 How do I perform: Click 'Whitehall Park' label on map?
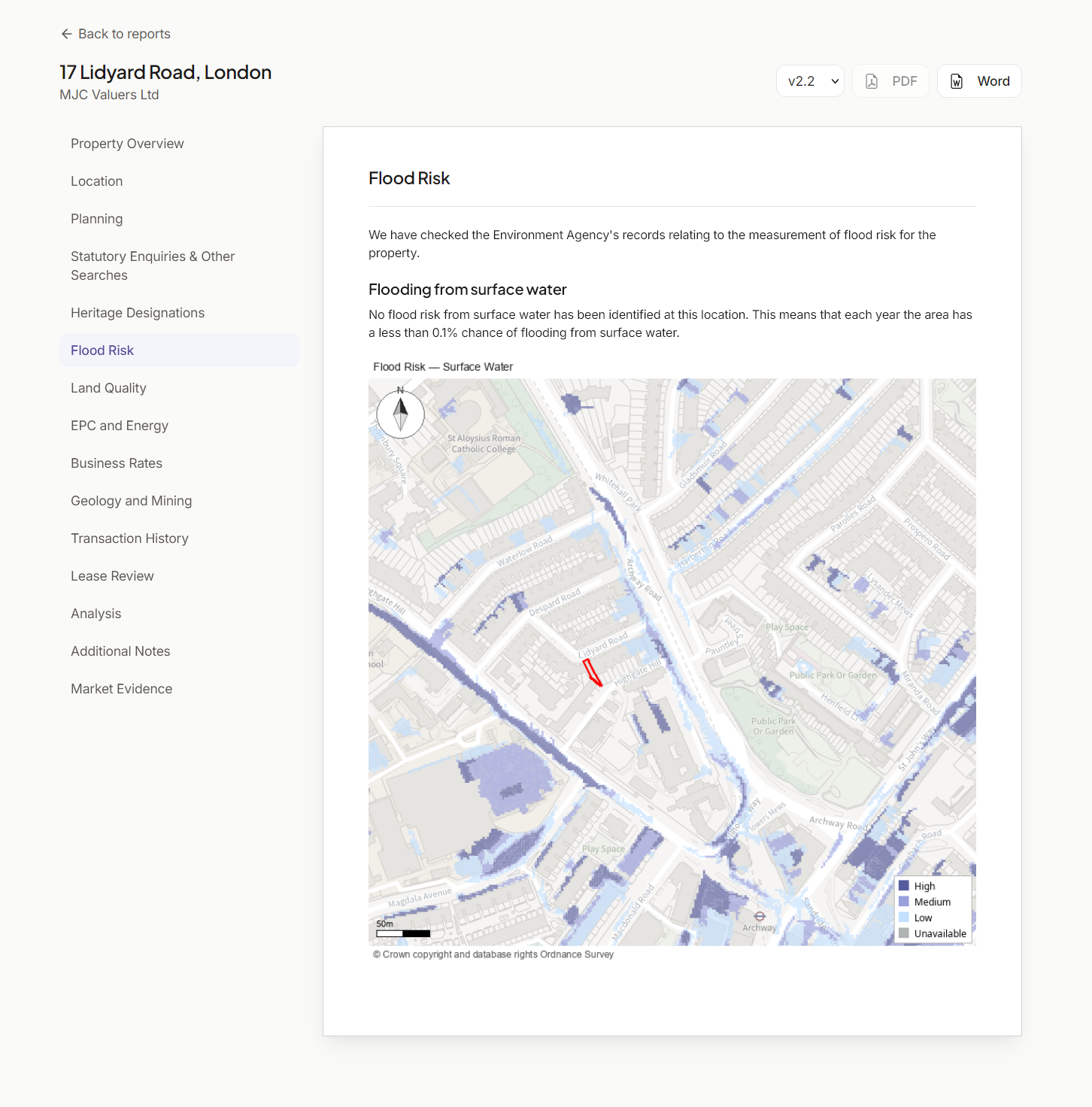[617, 493]
